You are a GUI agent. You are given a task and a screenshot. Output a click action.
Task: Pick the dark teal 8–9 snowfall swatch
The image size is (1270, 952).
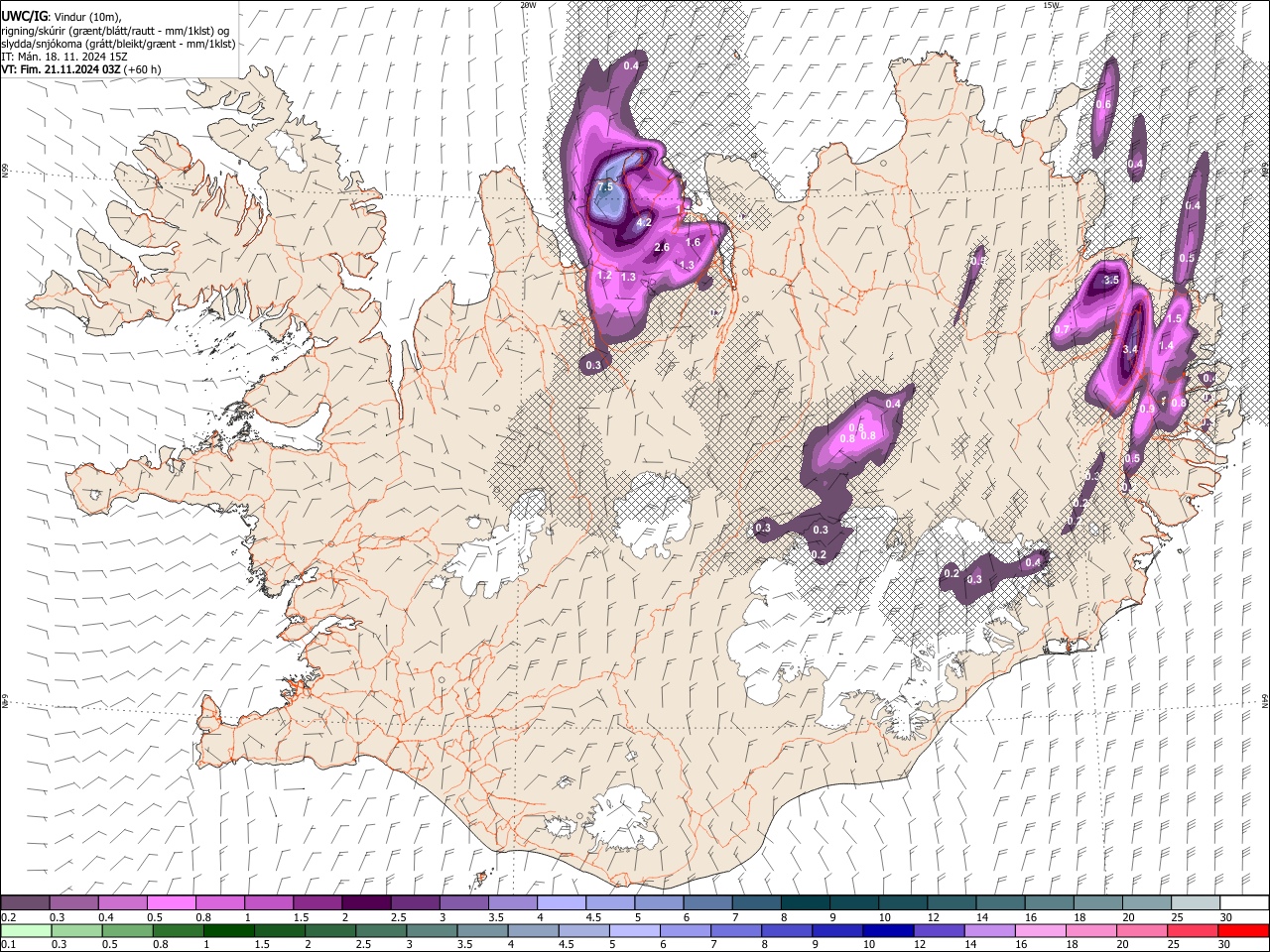click(804, 903)
